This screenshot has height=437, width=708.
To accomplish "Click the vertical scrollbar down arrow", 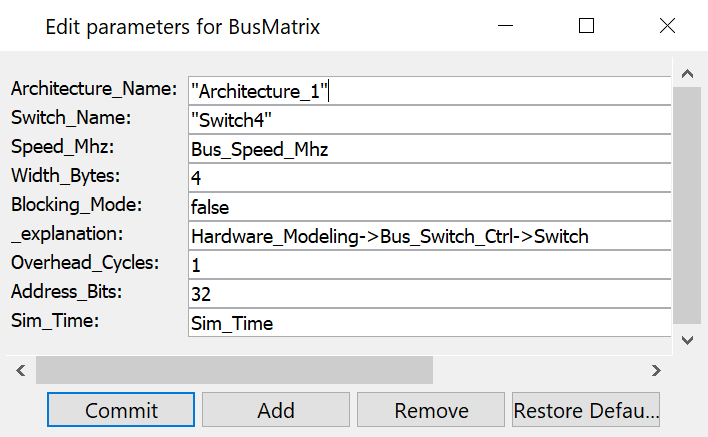I will coord(687,340).
